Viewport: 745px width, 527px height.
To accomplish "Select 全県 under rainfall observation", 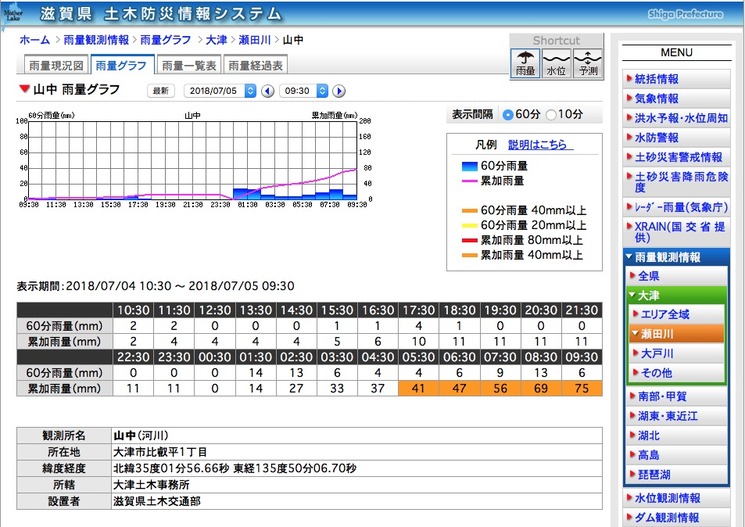I will point(677,276).
